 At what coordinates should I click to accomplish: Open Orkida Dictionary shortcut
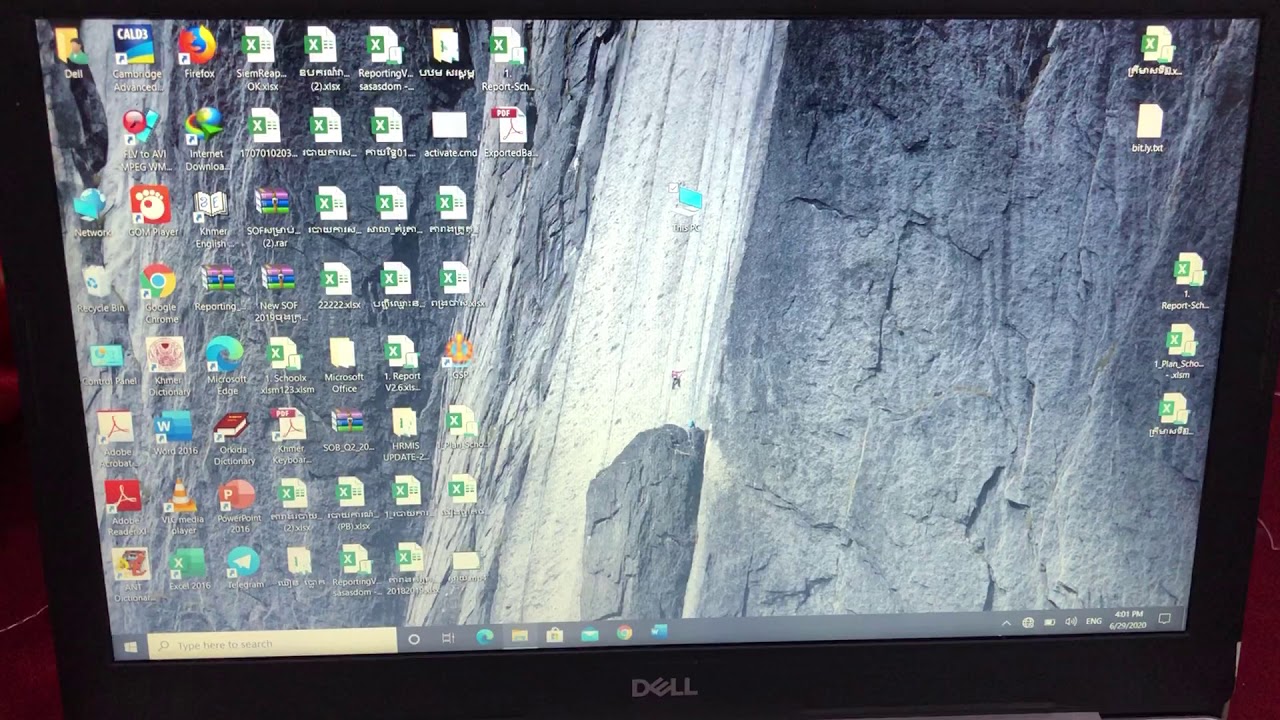233,439
